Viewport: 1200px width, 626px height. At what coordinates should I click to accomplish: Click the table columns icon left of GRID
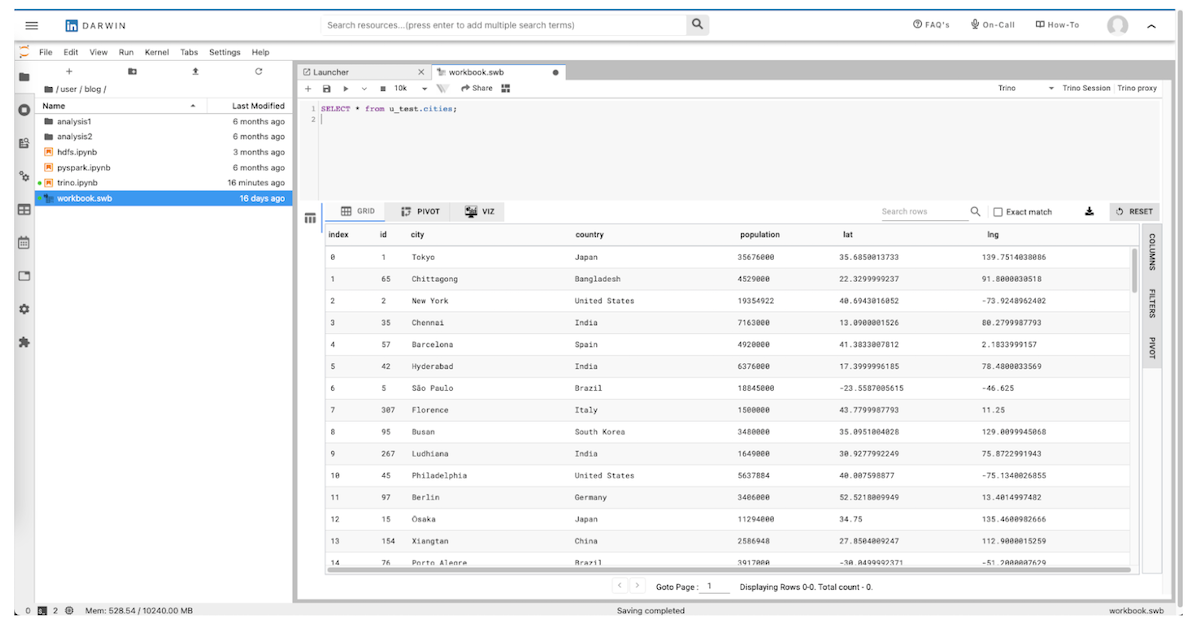click(311, 217)
